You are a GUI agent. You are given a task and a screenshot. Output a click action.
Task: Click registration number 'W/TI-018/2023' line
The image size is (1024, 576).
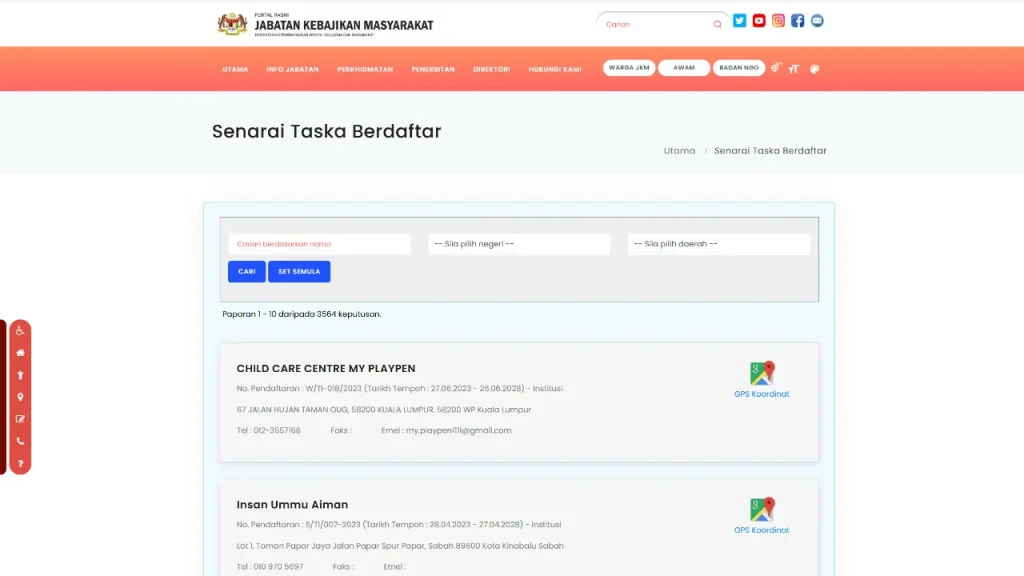(399, 389)
